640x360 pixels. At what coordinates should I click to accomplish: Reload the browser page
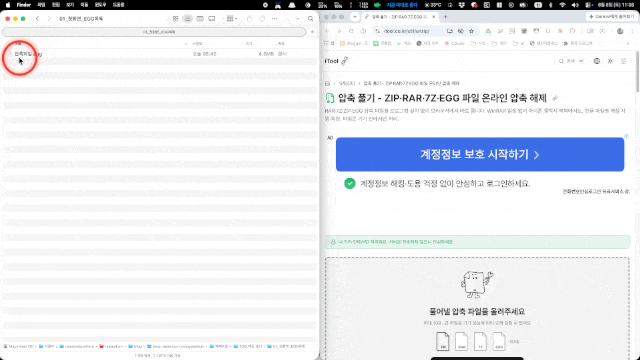pyautogui.click(x=351, y=31)
